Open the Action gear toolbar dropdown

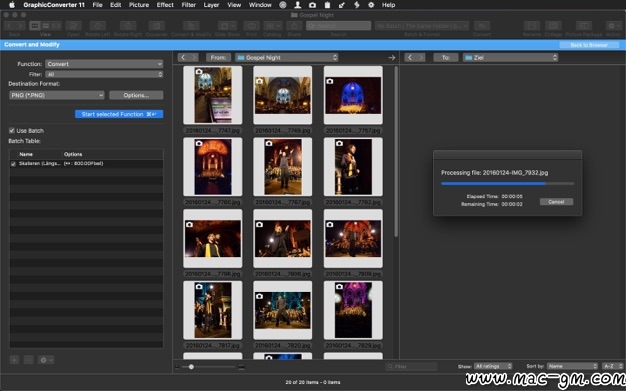coord(613,26)
